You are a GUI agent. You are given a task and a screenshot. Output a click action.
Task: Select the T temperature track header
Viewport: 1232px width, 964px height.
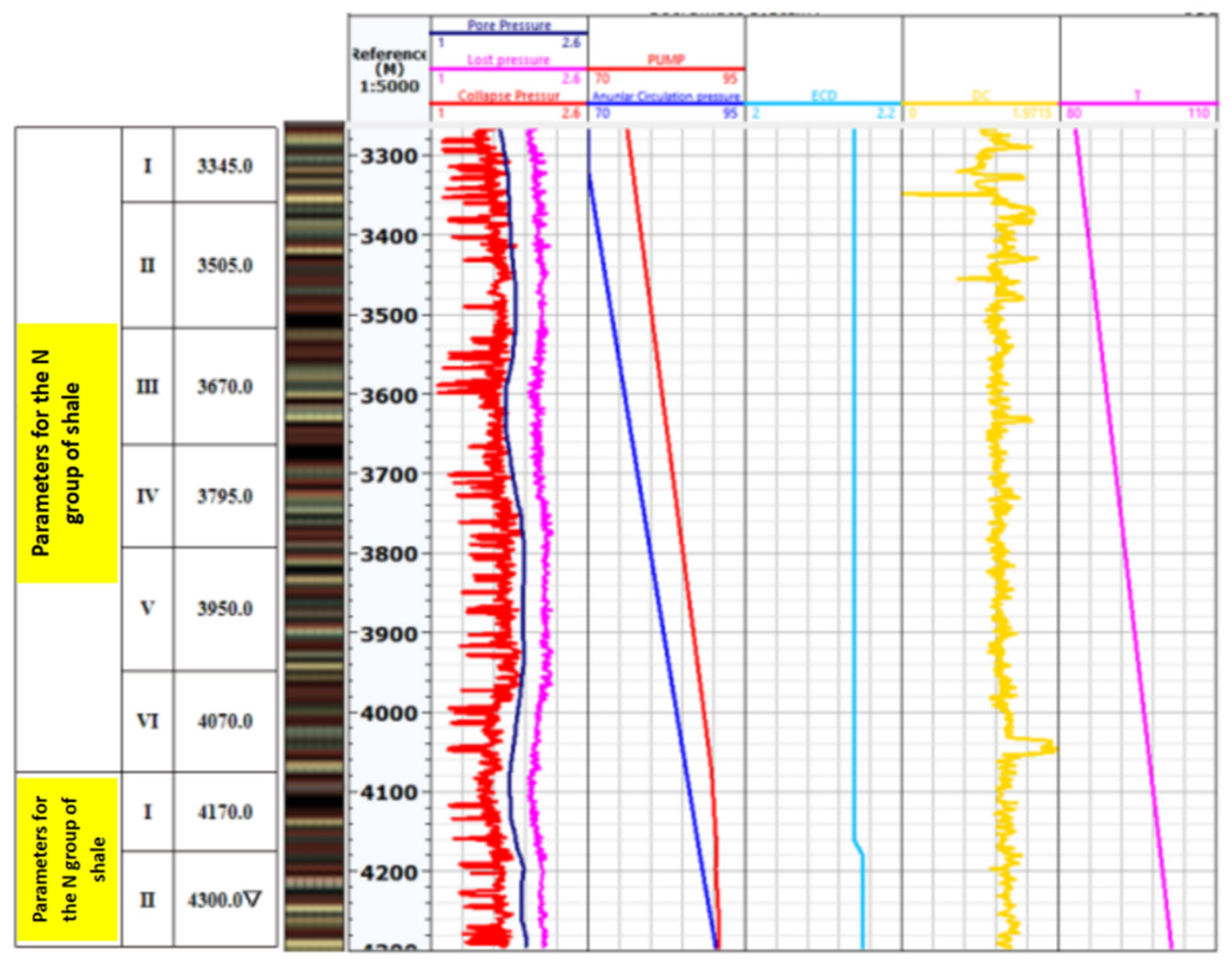[x=1138, y=96]
